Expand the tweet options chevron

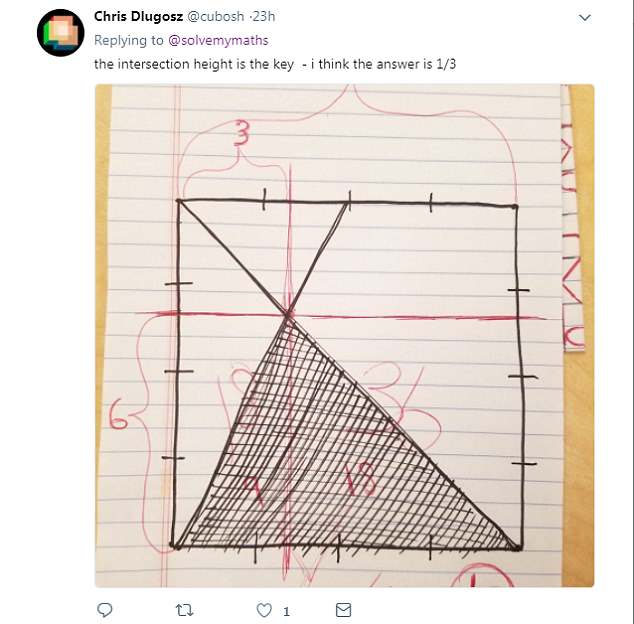click(585, 18)
